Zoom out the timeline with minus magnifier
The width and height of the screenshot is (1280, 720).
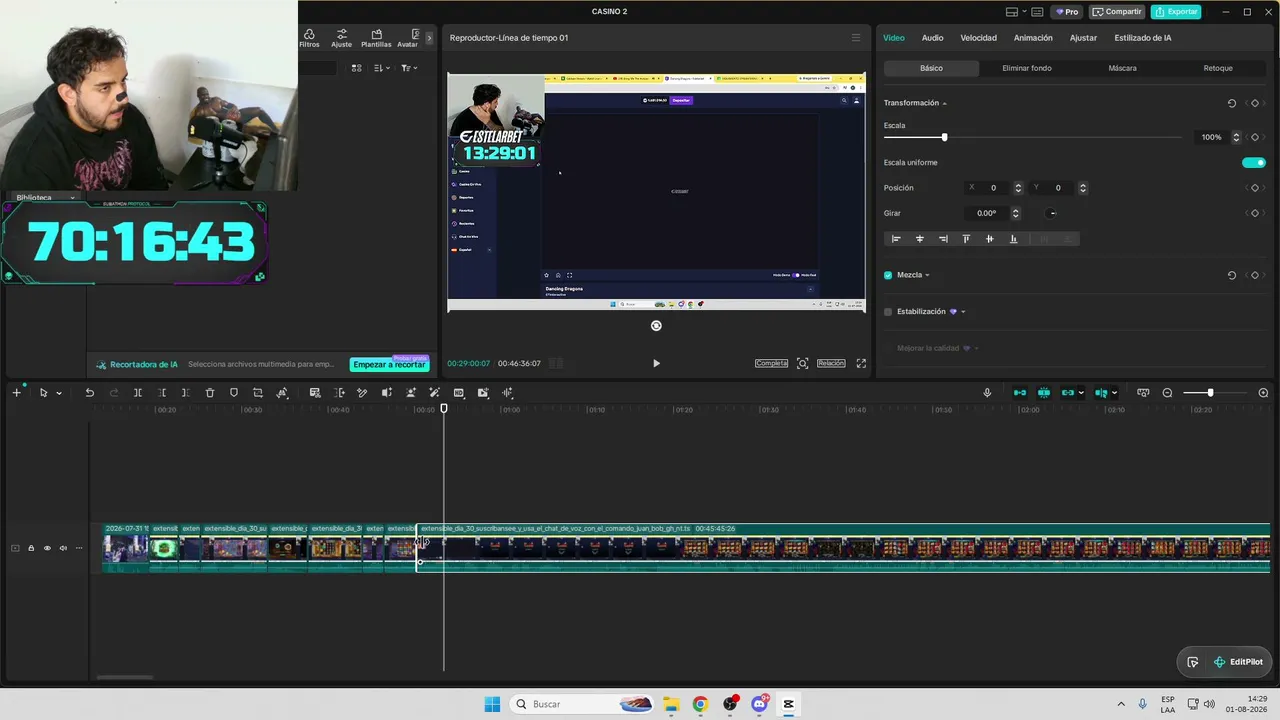point(1167,393)
